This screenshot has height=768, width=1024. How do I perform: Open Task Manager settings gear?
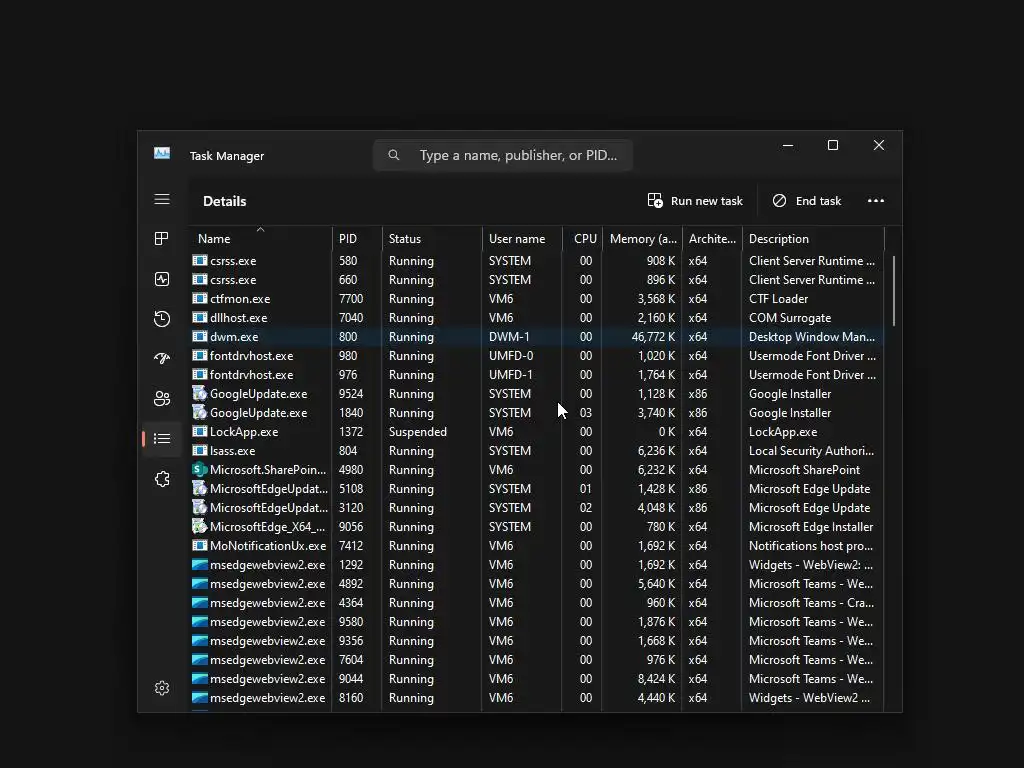(162, 688)
